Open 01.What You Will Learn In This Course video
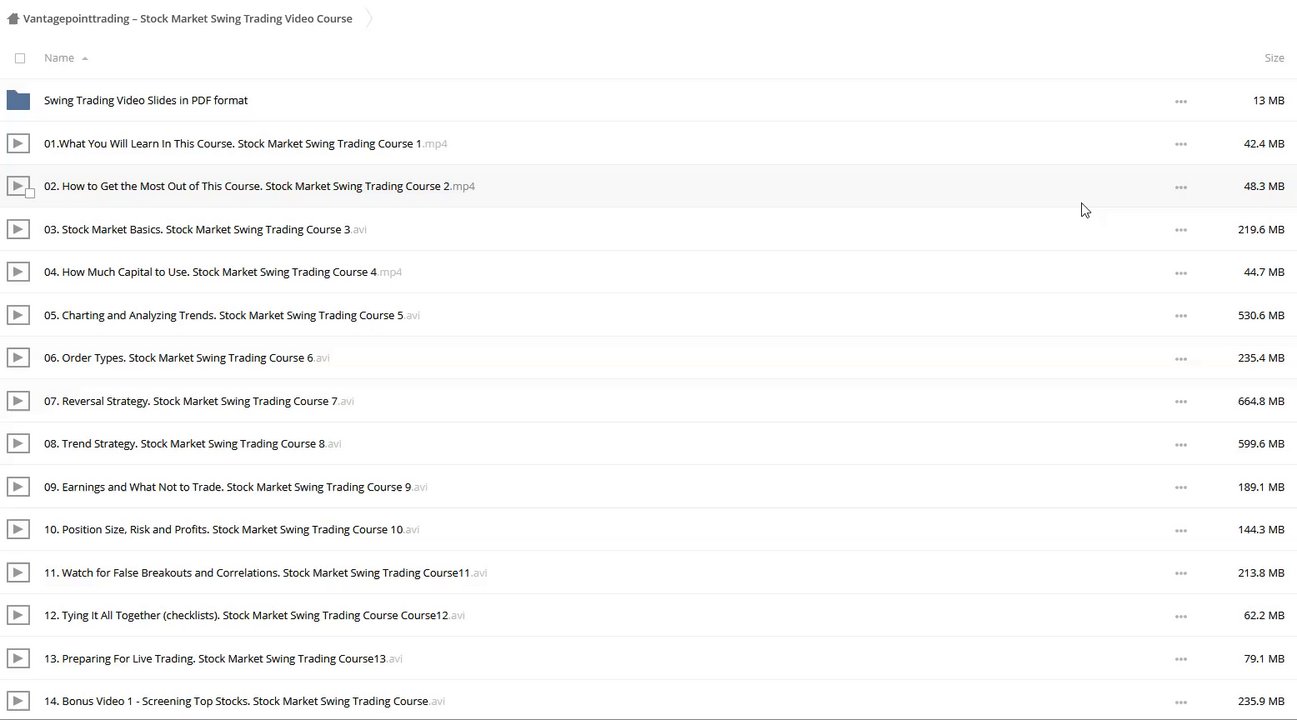This screenshot has height=720, width=1297. 245,143
